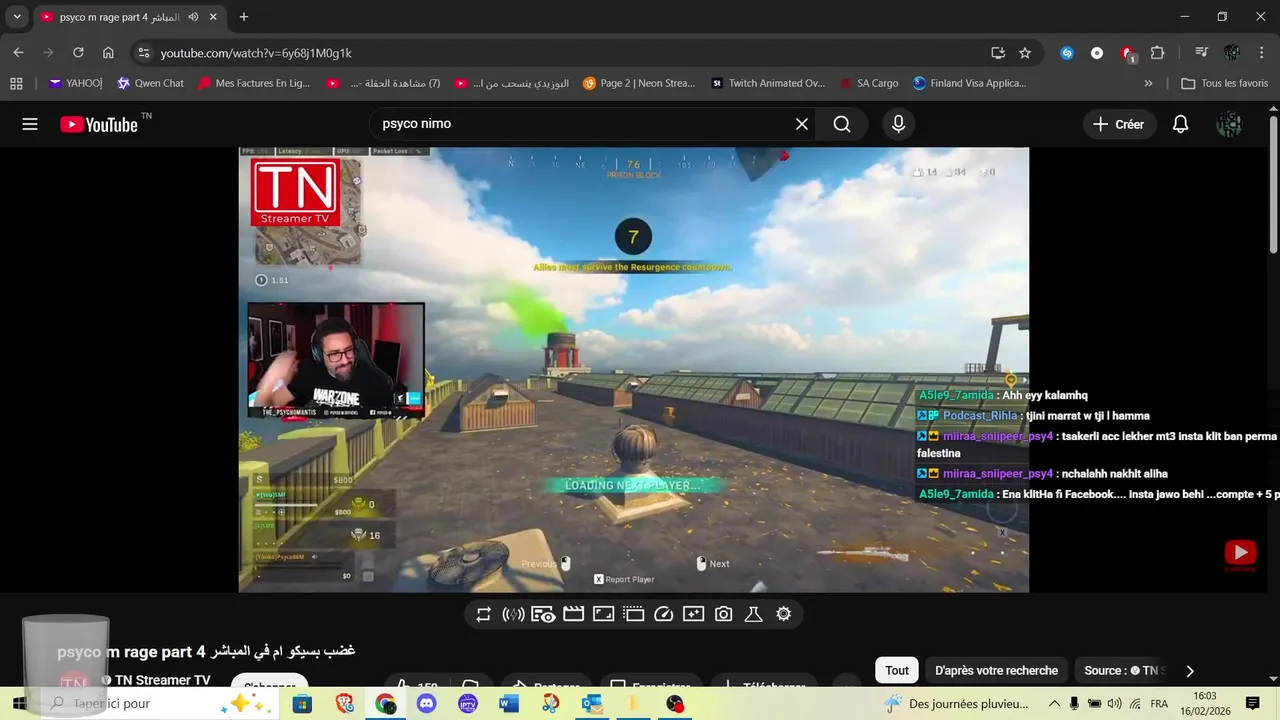Viewport: 1280px width, 720px height.
Task: Start voice search with microphone
Action: [898, 124]
